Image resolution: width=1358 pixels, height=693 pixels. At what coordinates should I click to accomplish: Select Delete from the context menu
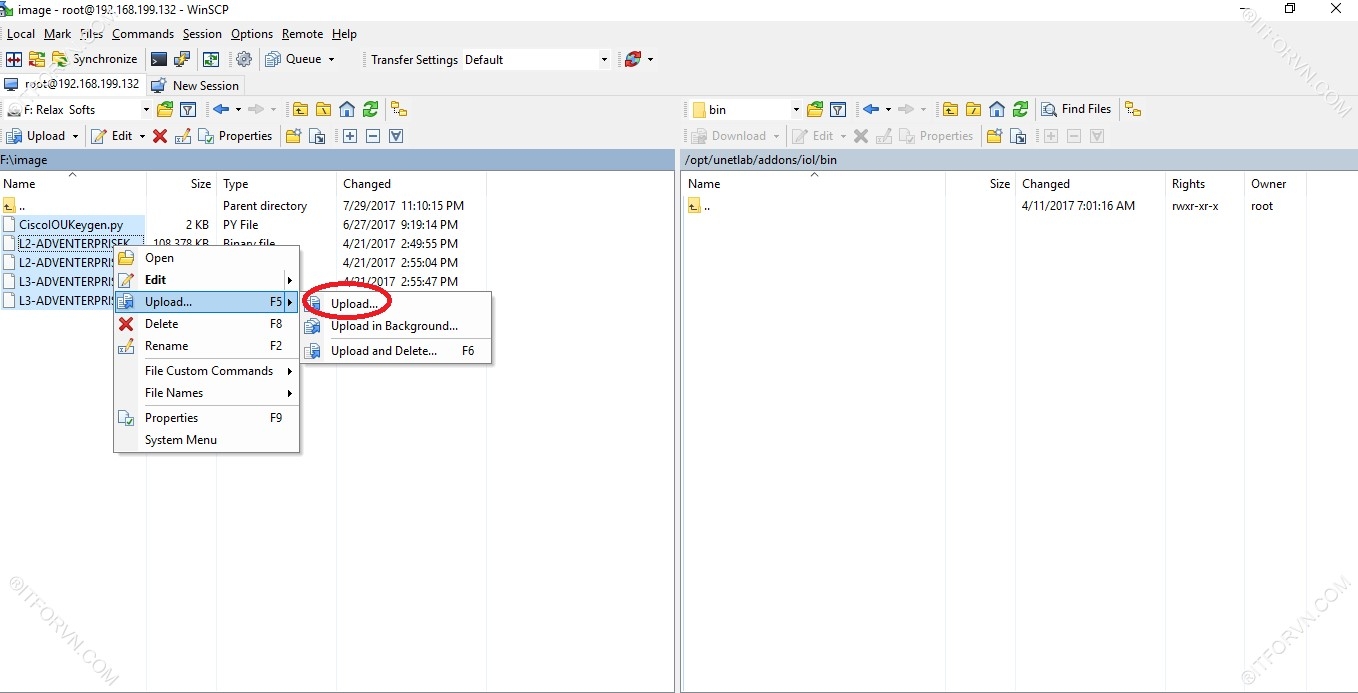(161, 324)
